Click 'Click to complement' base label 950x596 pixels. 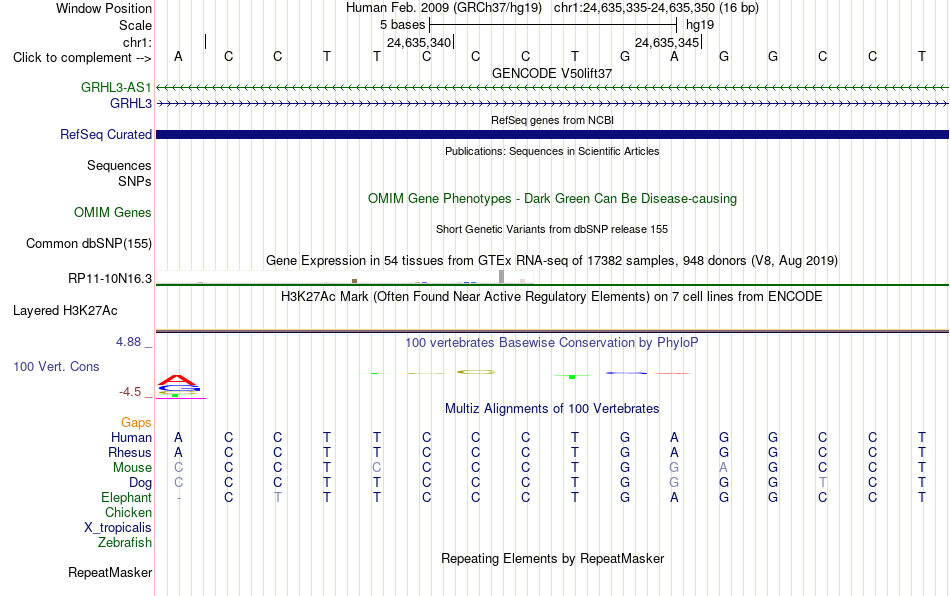tap(82, 58)
